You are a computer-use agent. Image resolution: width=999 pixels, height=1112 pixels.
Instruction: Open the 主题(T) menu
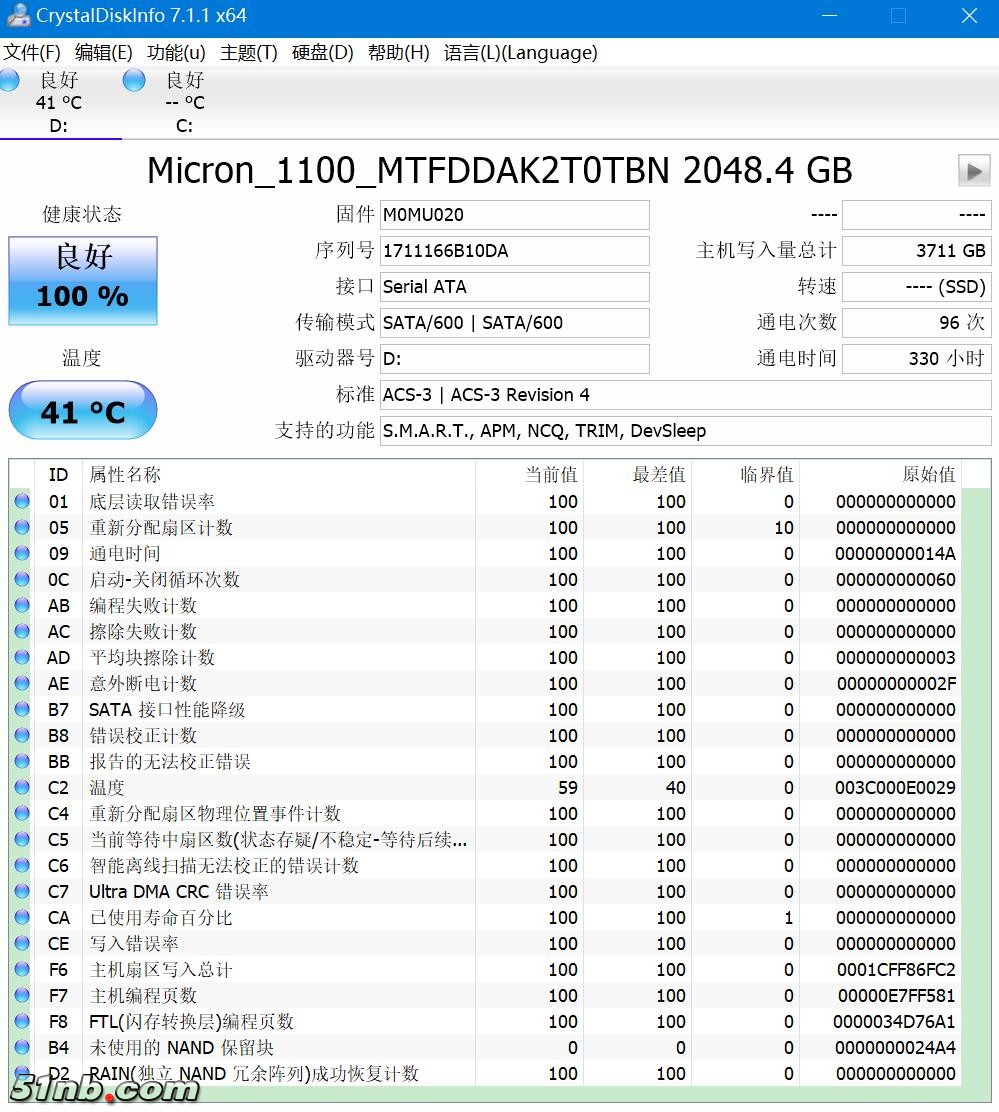pos(248,53)
